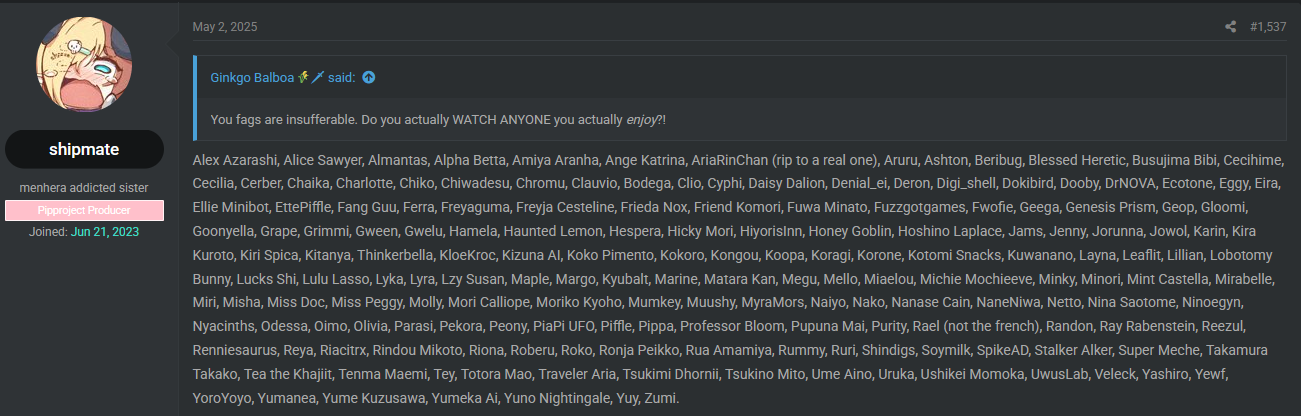
Task: Open the shipmate username profile link
Action: pos(84,150)
